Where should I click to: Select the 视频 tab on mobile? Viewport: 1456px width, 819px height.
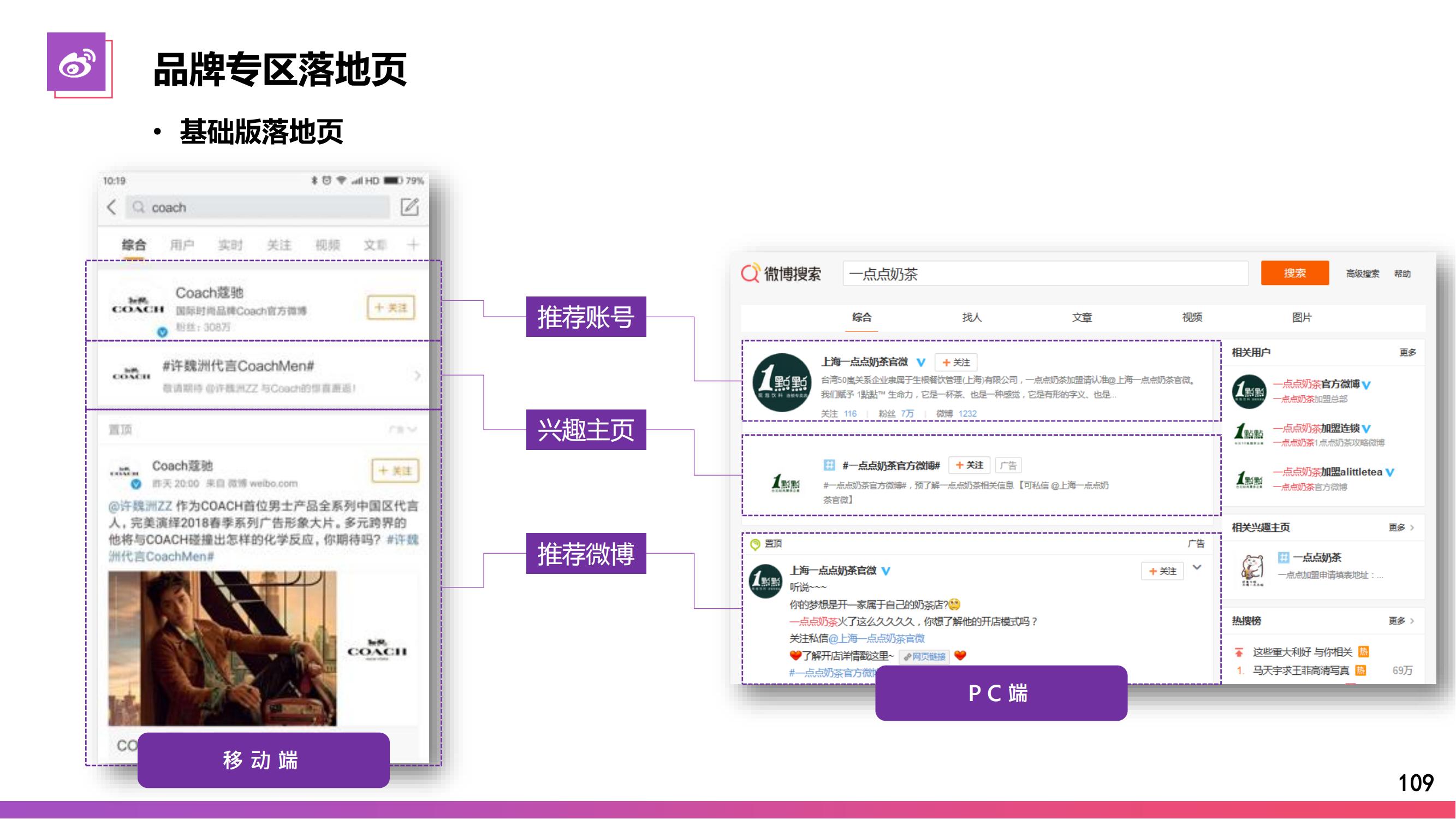[x=327, y=245]
